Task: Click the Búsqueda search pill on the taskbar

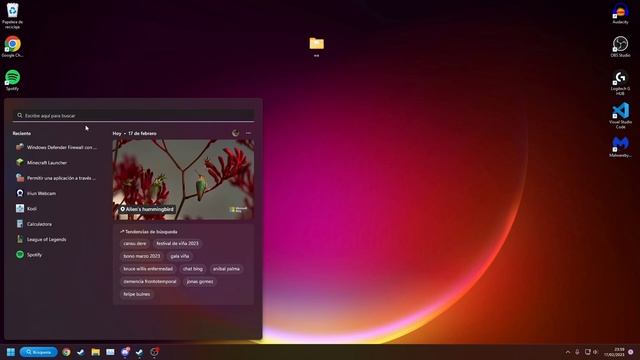Action: (39, 352)
